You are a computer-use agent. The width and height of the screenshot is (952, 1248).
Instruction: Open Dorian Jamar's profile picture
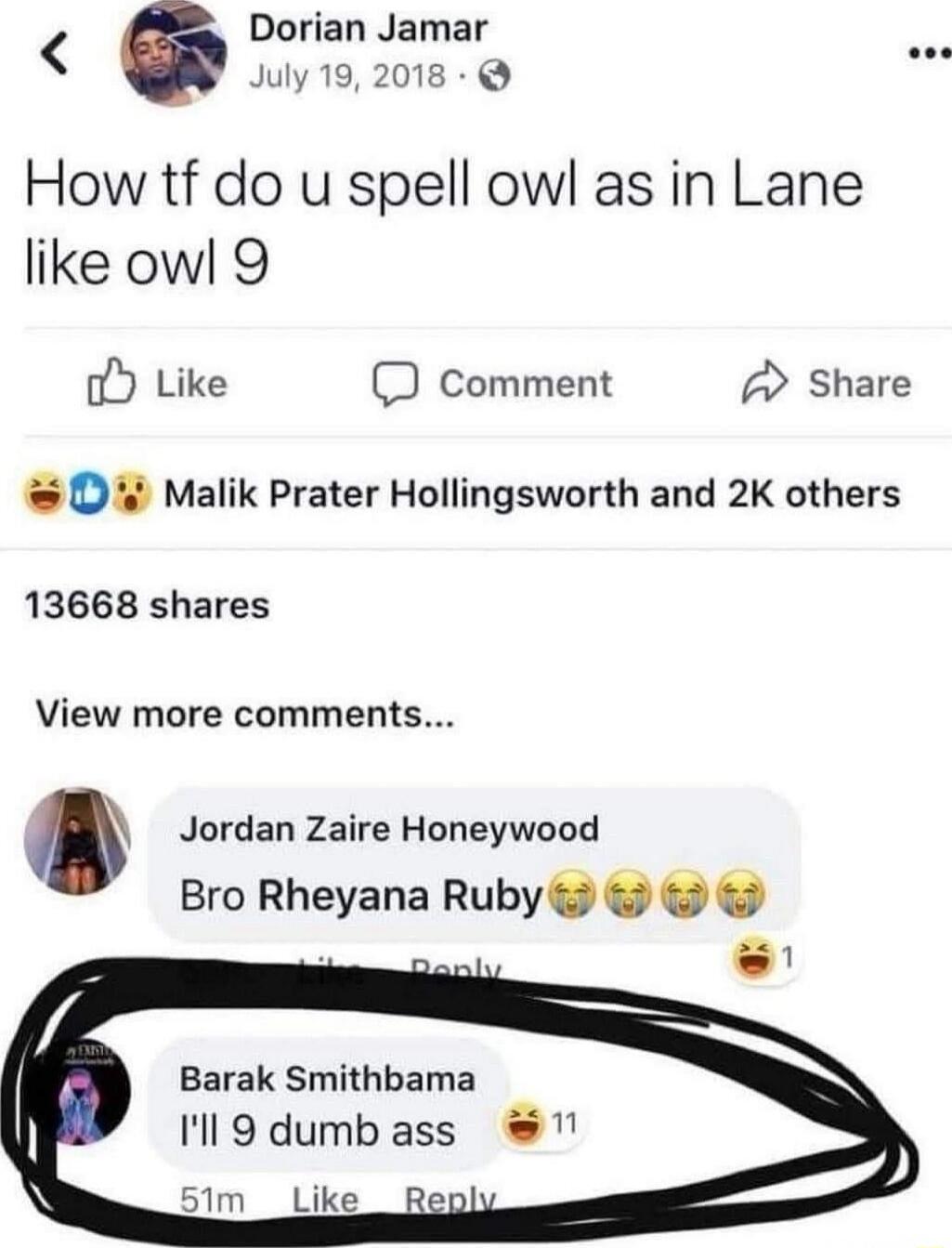(176, 53)
